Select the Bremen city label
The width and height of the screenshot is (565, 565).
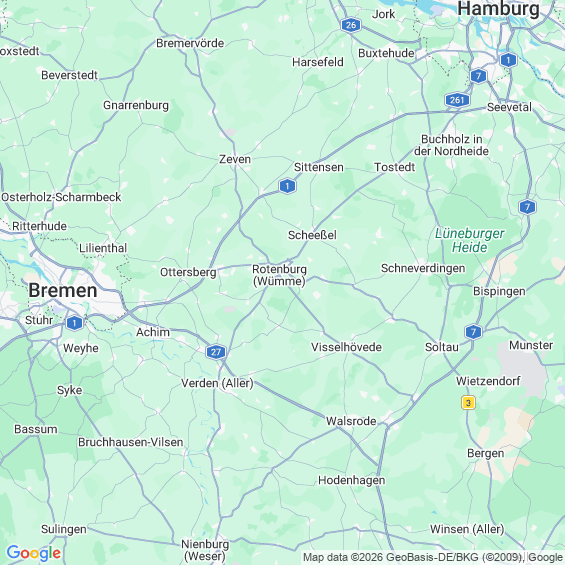point(63,290)
